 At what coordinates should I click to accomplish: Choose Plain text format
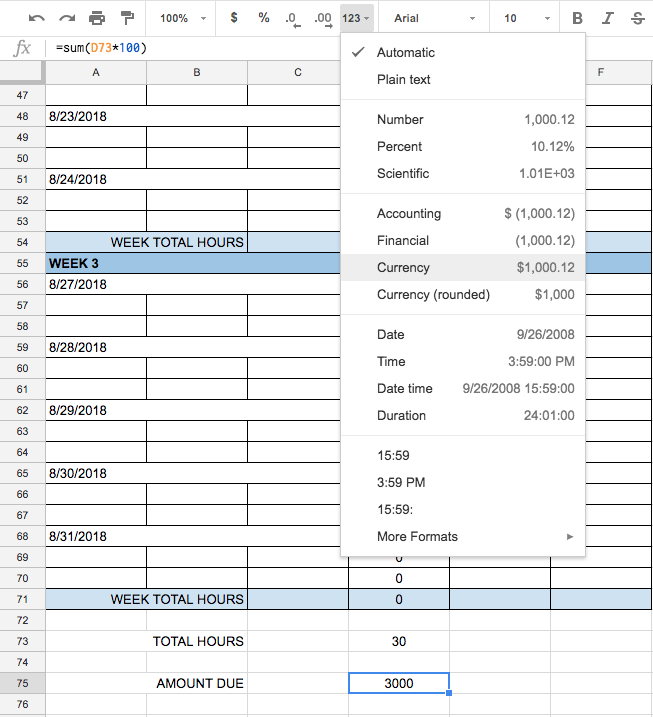coord(463,80)
